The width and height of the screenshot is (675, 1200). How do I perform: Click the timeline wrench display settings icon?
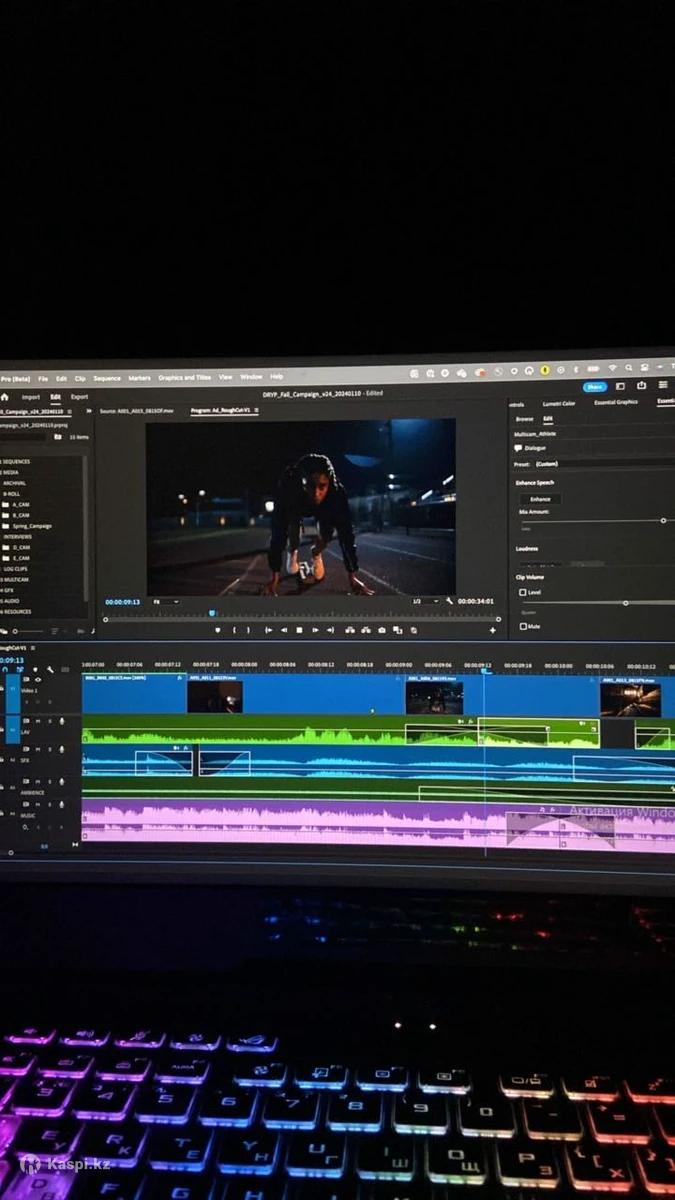pyautogui.click(x=50, y=669)
